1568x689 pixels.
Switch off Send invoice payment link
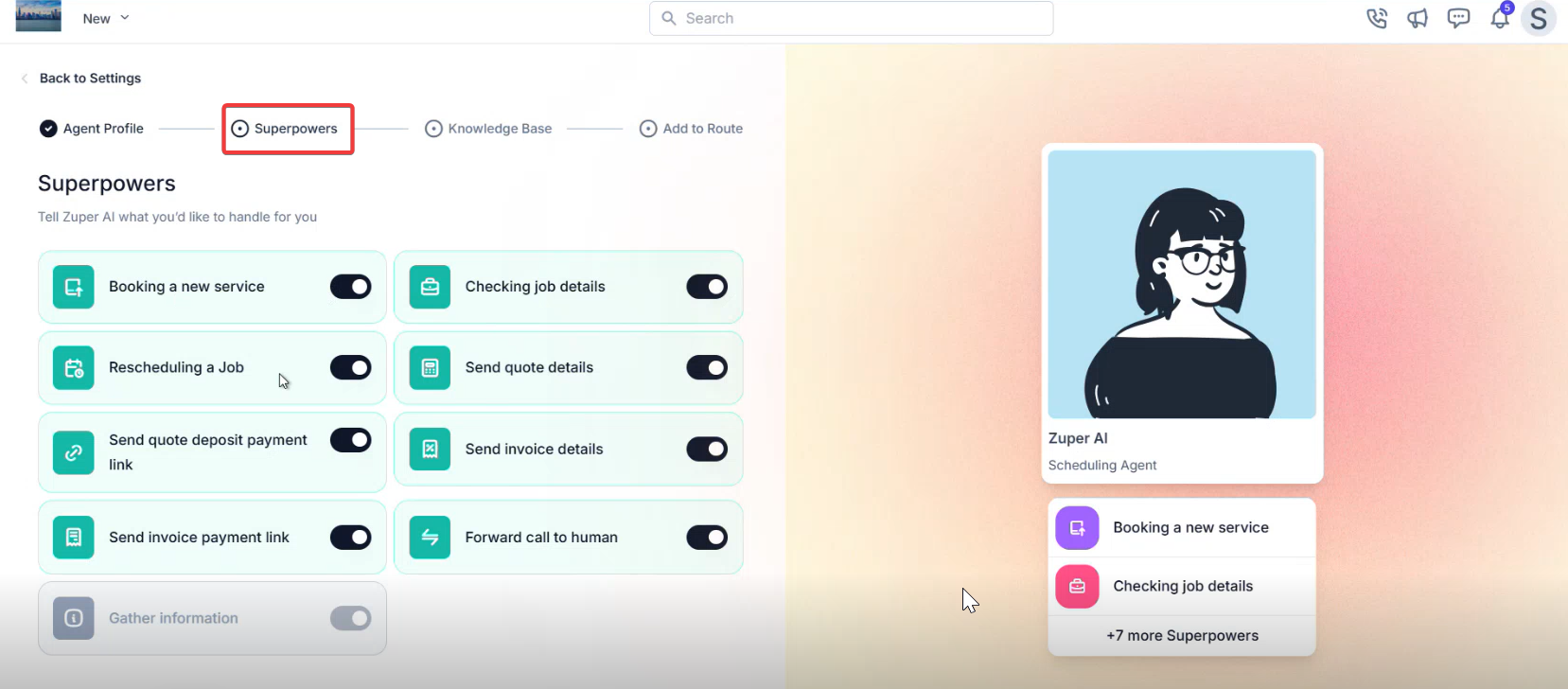coord(350,538)
